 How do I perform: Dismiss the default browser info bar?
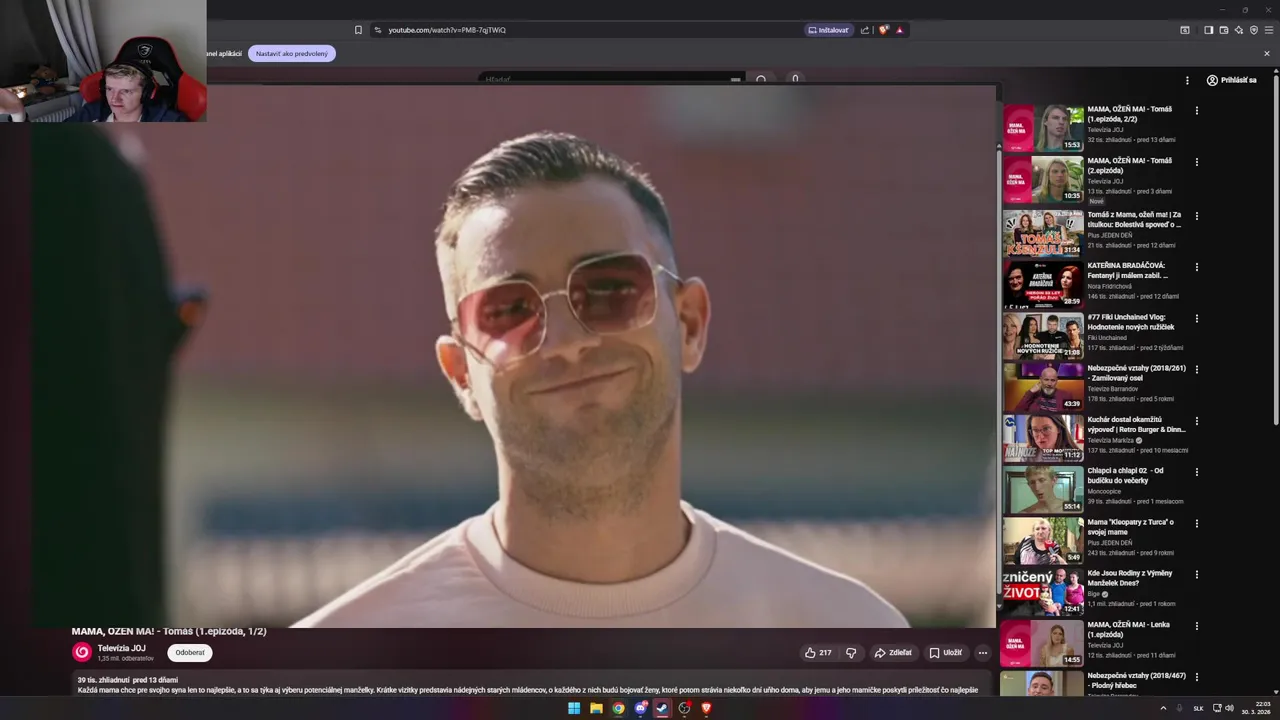1267,53
